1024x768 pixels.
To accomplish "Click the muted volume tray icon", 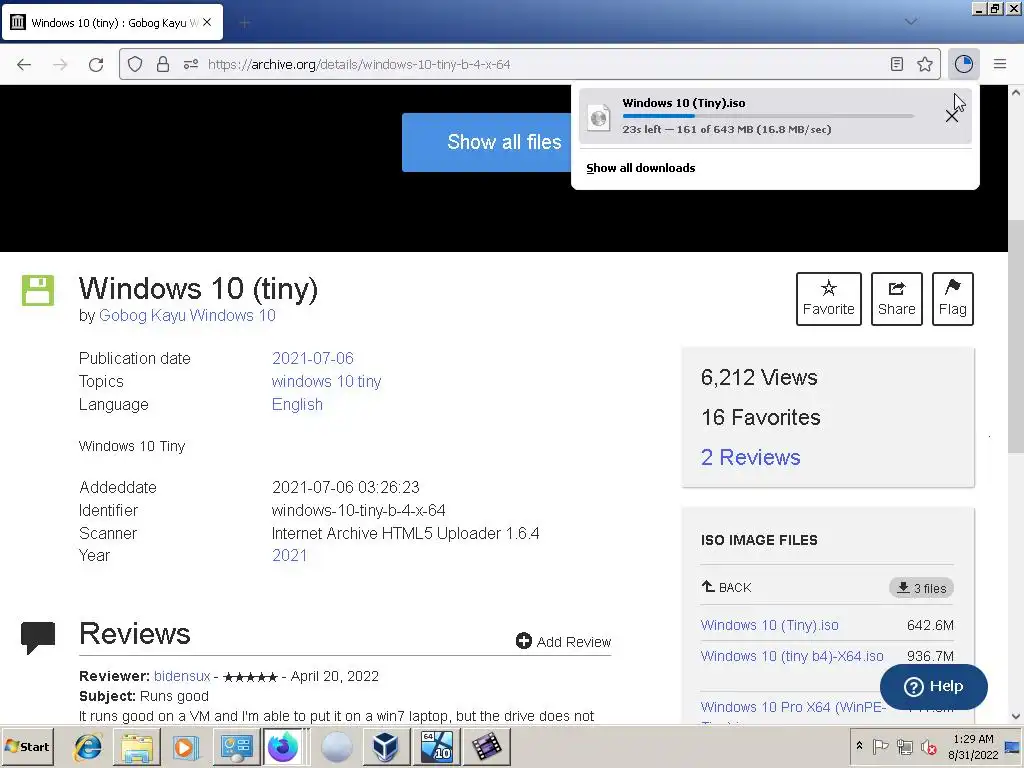I will (x=929, y=746).
